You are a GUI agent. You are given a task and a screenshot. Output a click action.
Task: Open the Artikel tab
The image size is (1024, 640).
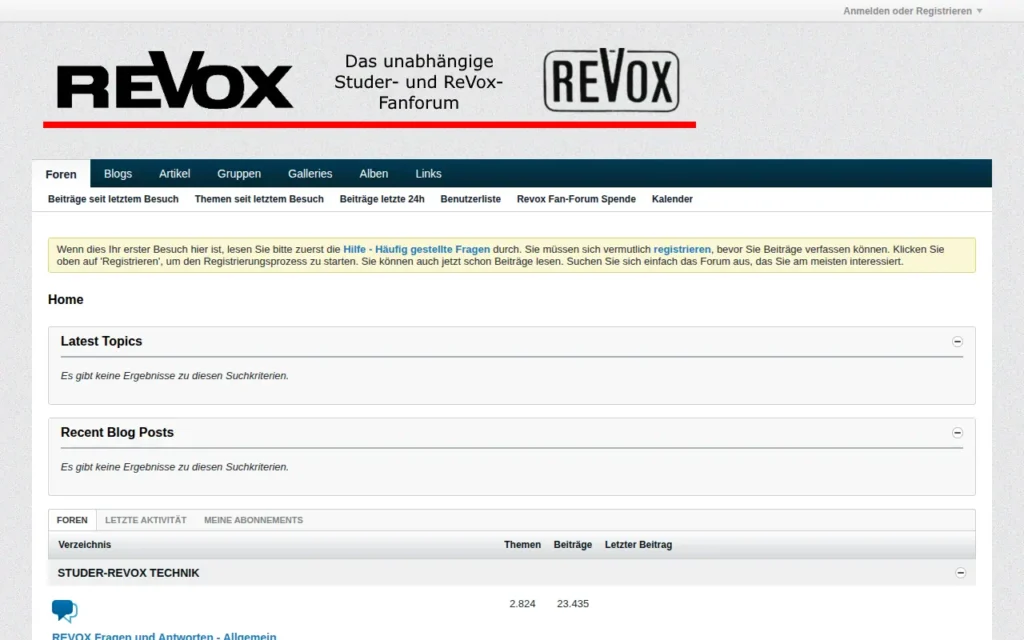tap(174, 174)
